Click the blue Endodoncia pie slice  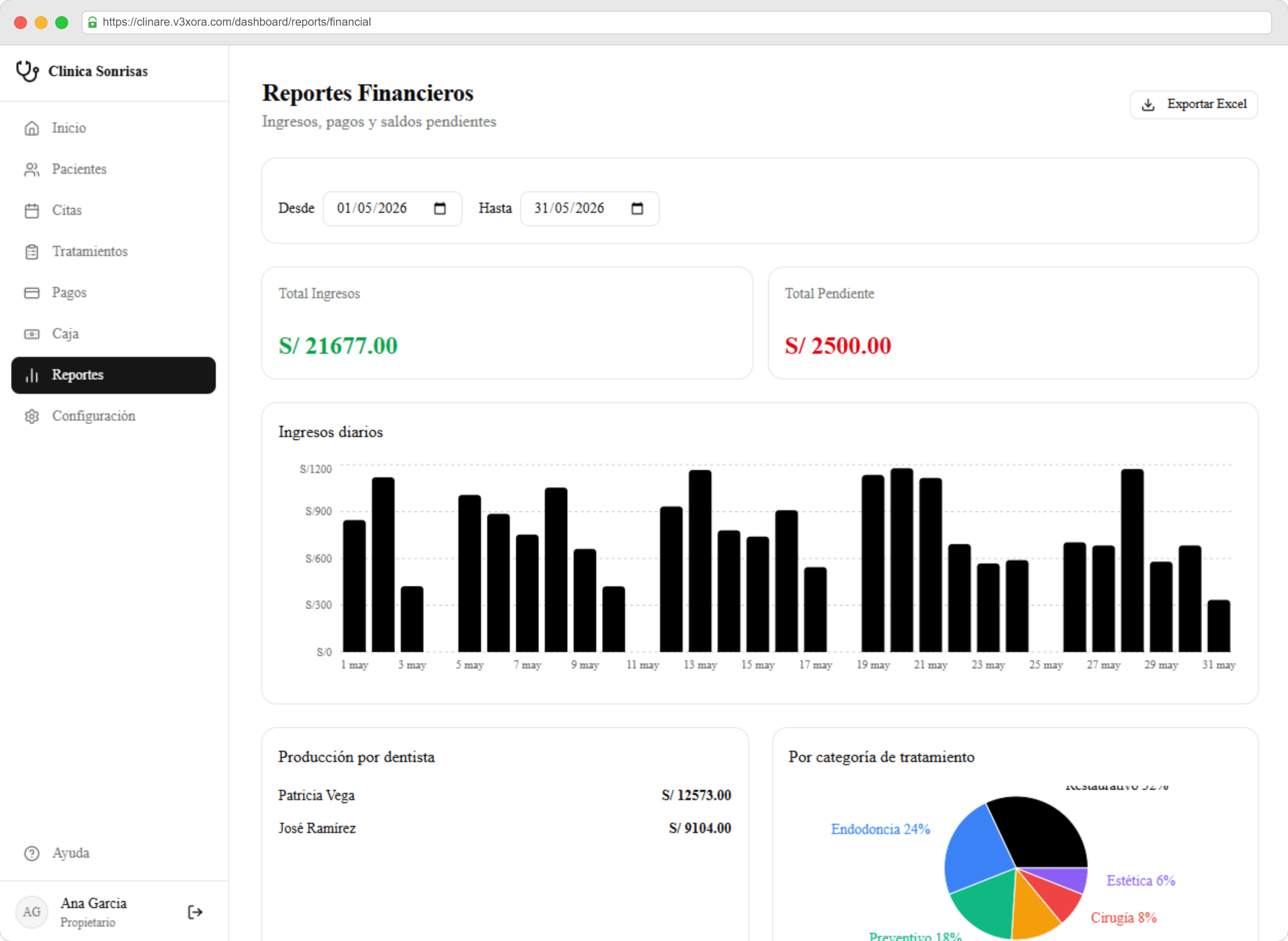pos(977,849)
